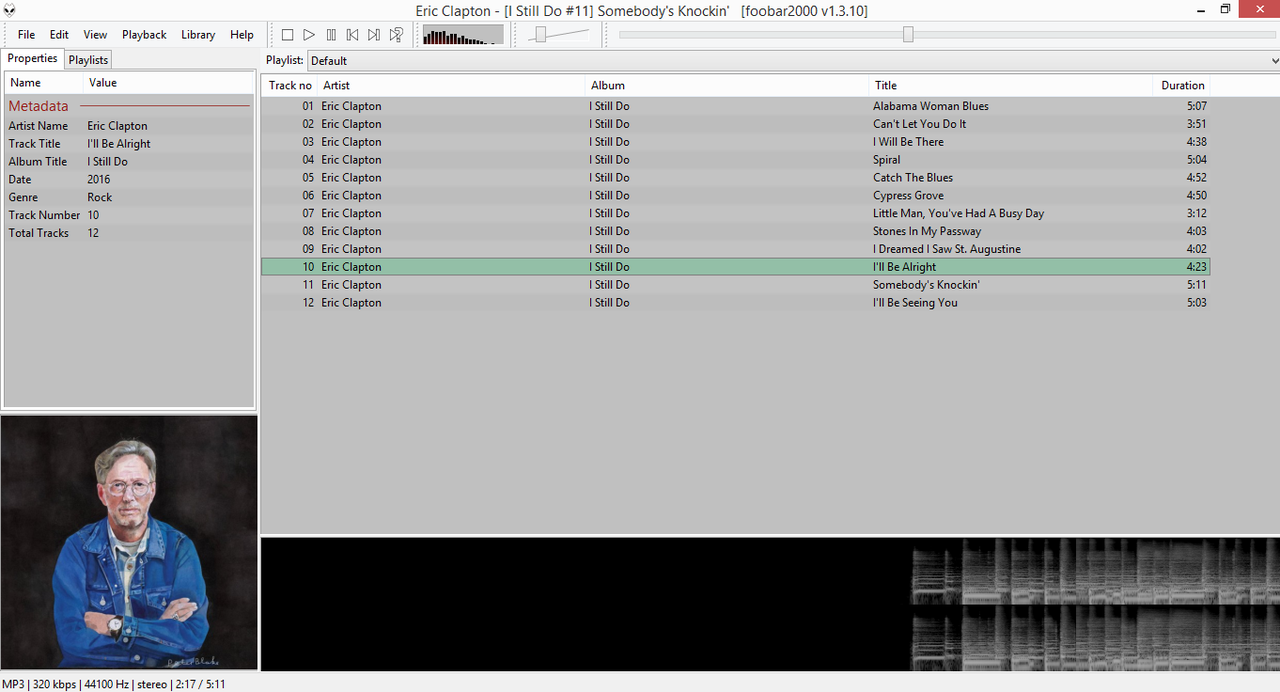Pause playback with the Pause button
The width and height of the screenshot is (1280, 692).
331,35
